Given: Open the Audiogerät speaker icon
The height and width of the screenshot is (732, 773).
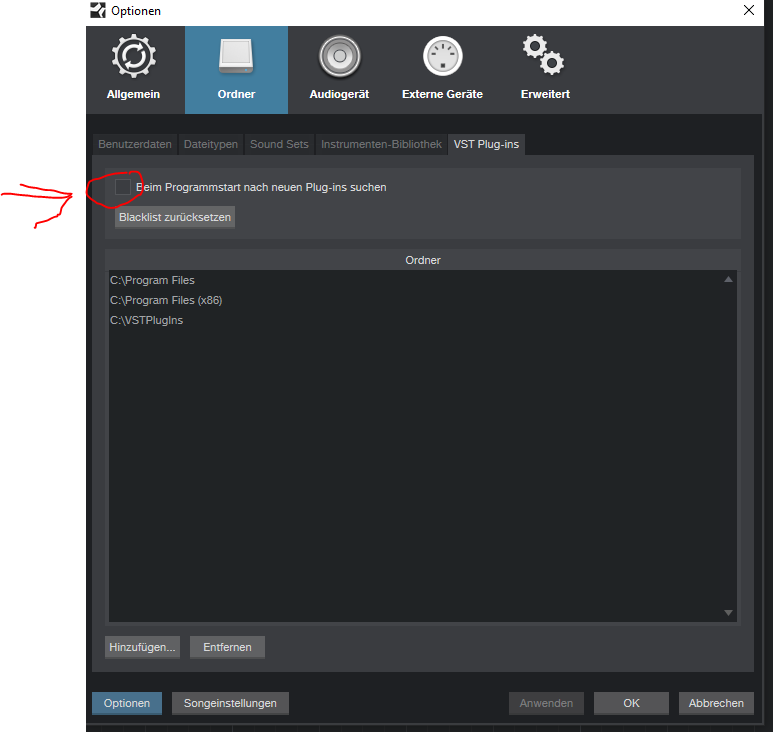Looking at the screenshot, I should [x=339, y=59].
